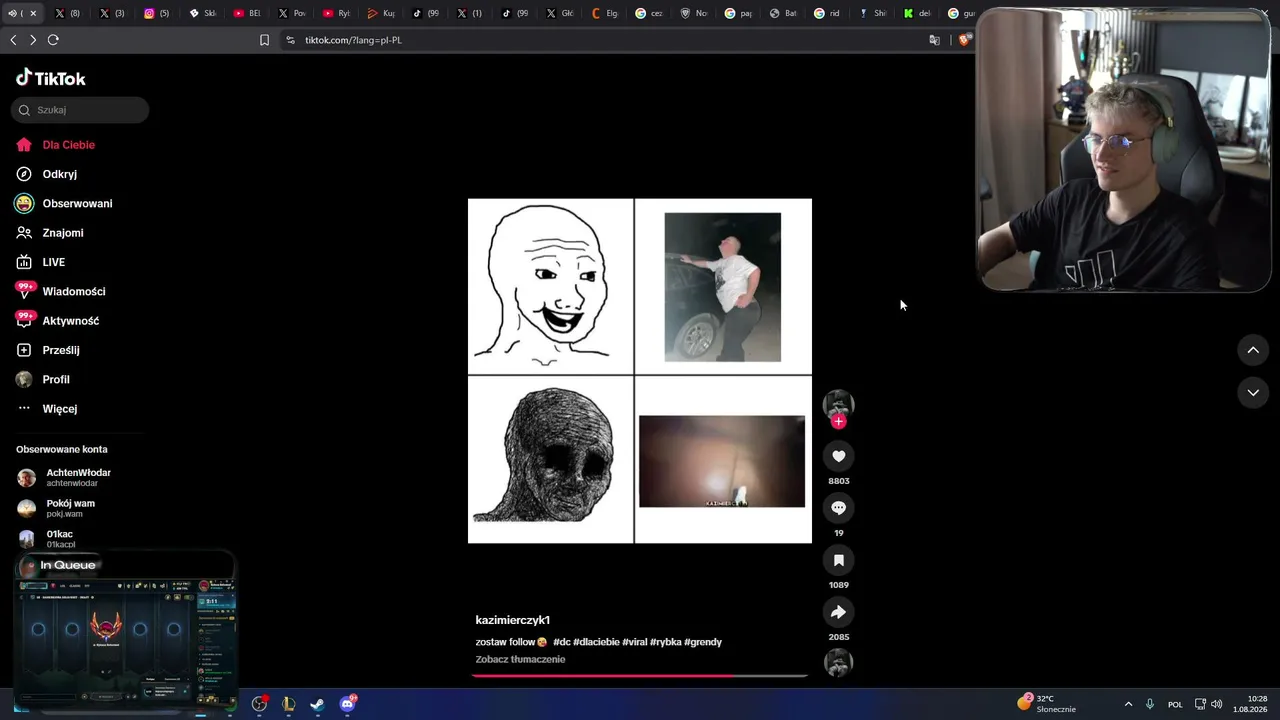Expand hidden system tray icons
1280x720 pixels.
pyautogui.click(x=1128, y=704)
